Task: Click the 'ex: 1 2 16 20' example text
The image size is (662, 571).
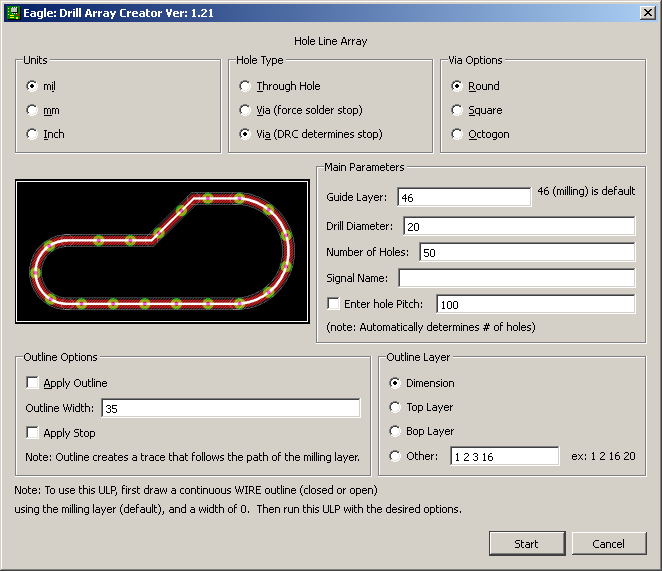Action: tap(603, 456)
